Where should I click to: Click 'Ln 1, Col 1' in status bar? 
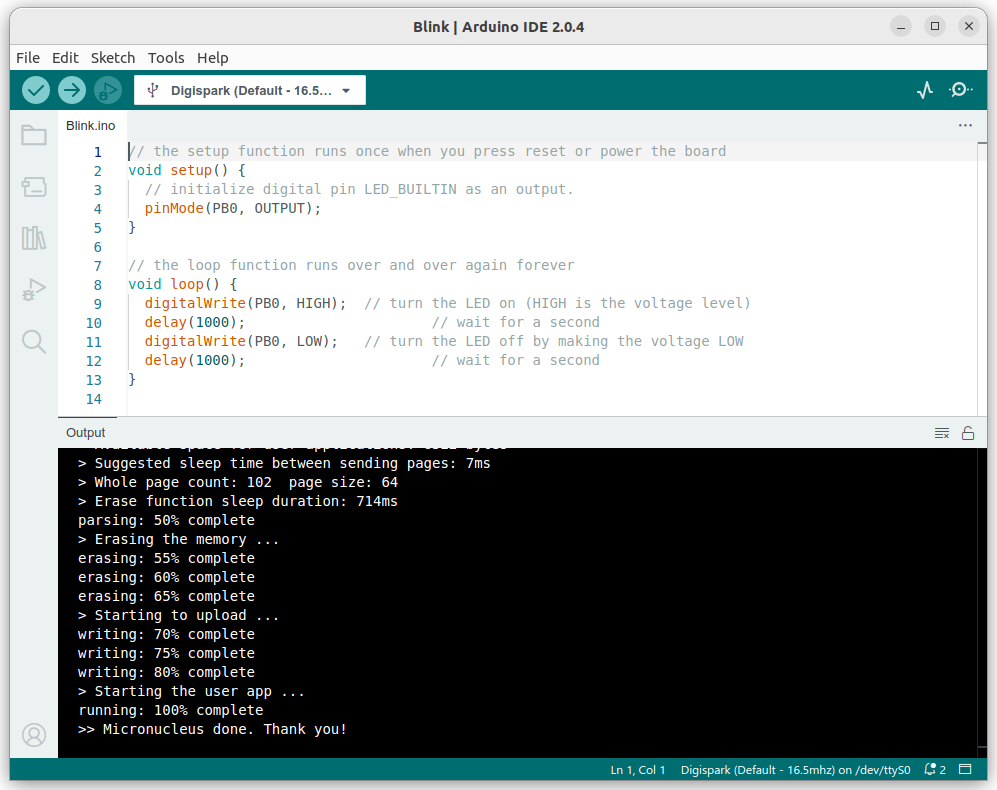(638, 770)
